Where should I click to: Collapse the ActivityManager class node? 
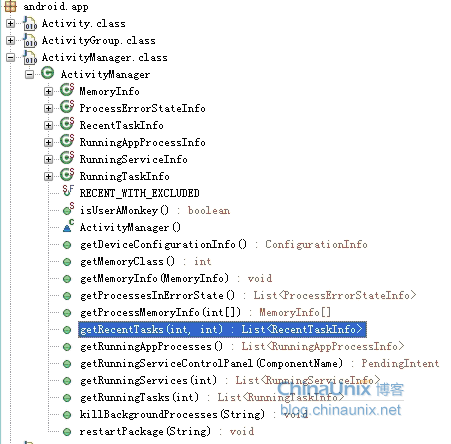(x=30, y=74)
